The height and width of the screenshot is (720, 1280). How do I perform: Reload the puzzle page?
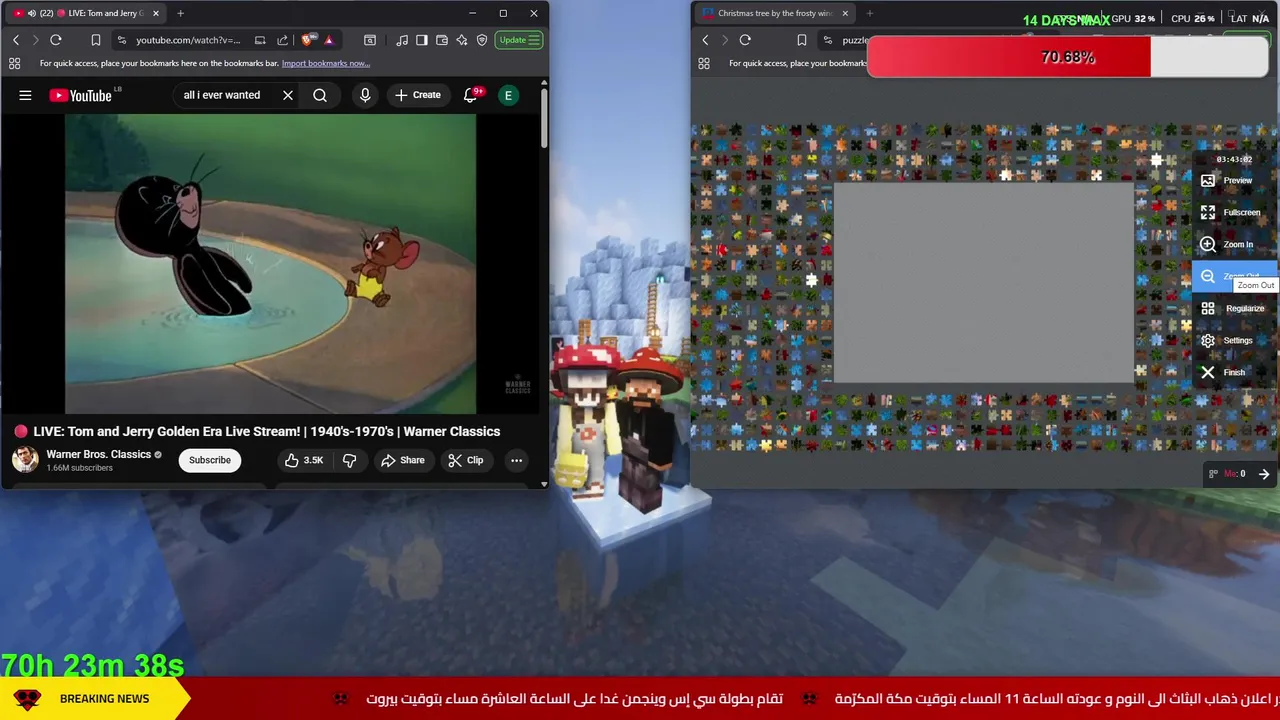[x=745, y=40]
